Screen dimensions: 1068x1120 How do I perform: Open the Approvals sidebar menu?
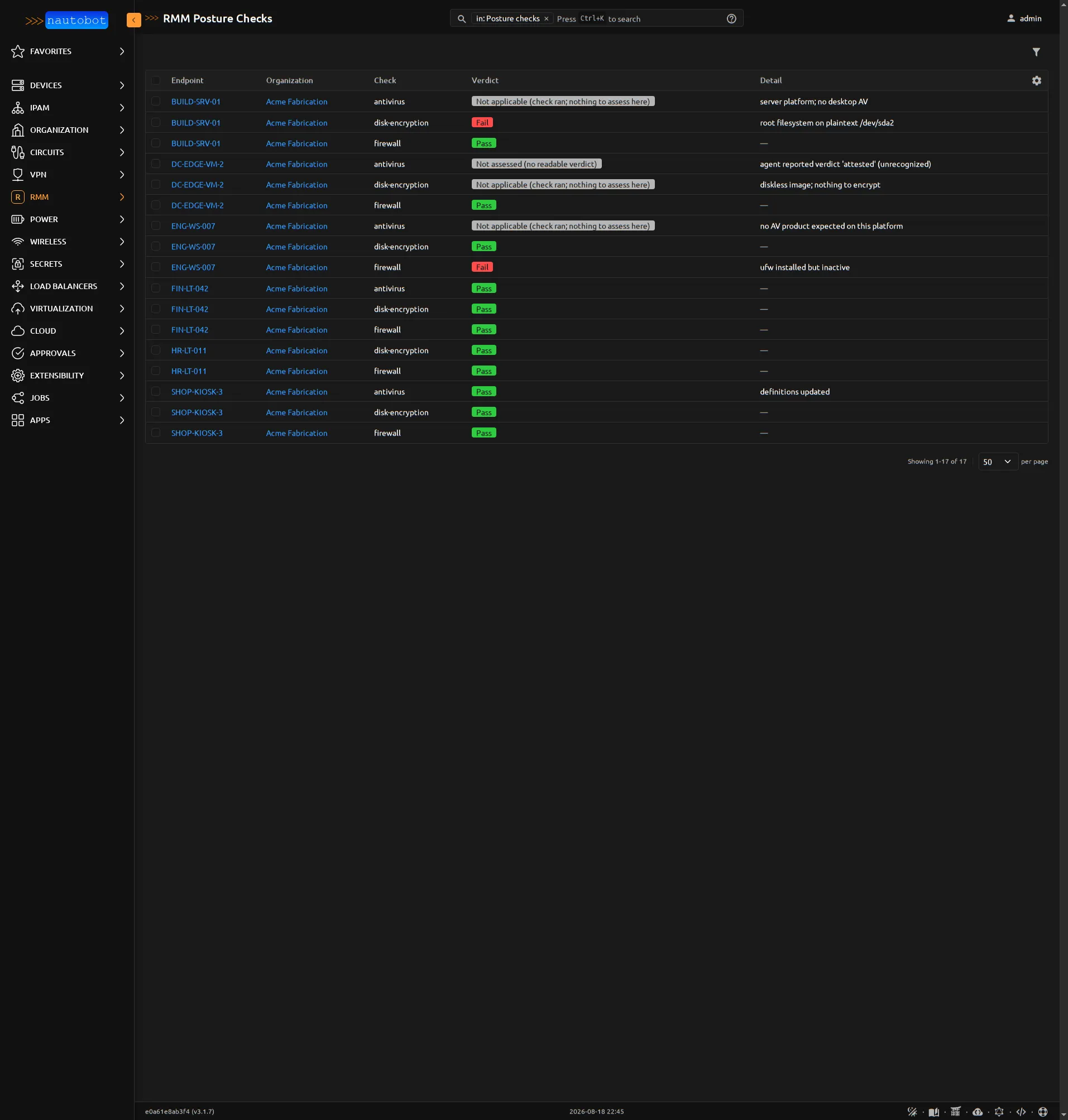pos(67,353)
